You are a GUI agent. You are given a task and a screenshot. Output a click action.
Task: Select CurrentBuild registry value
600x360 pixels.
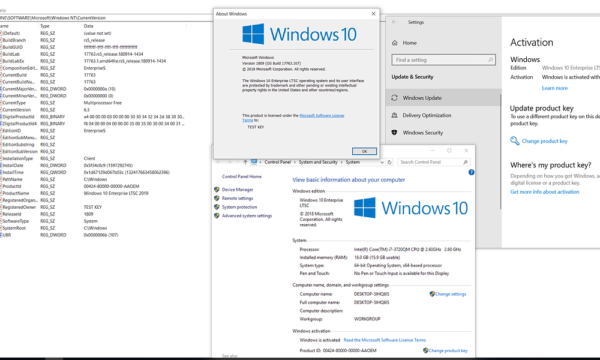pyautogui.click(x=15, y=75)
